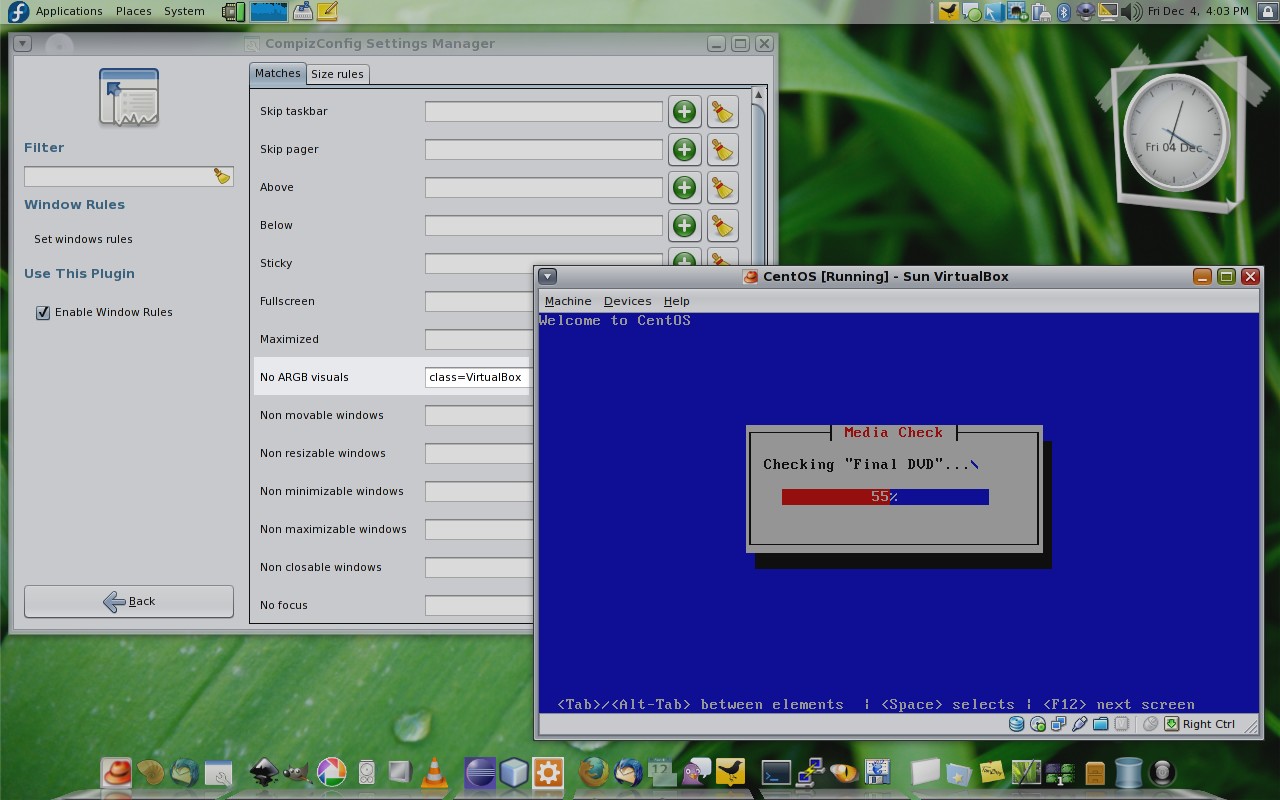Click VirtualBox host key arrow icon
Viewport: 1280px width, 800px height.
point(1172,724)
